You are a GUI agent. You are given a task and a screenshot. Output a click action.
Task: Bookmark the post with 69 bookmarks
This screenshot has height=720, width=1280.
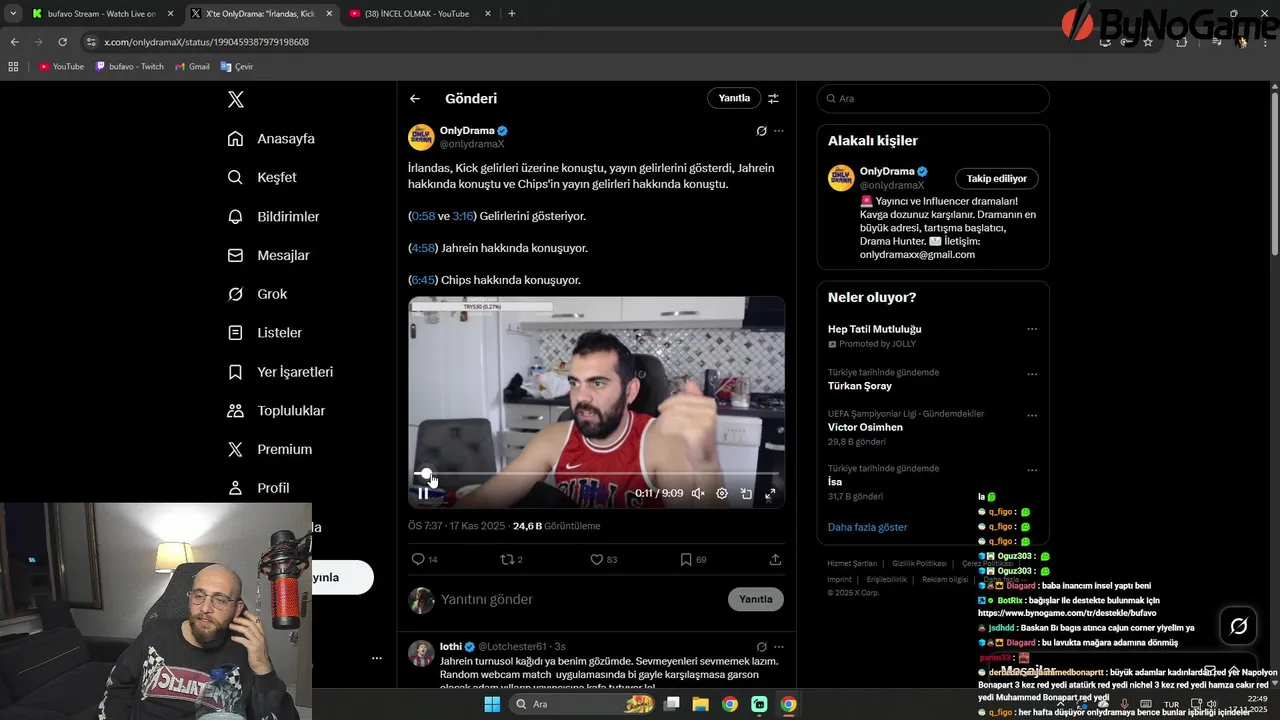coord(693,559)
